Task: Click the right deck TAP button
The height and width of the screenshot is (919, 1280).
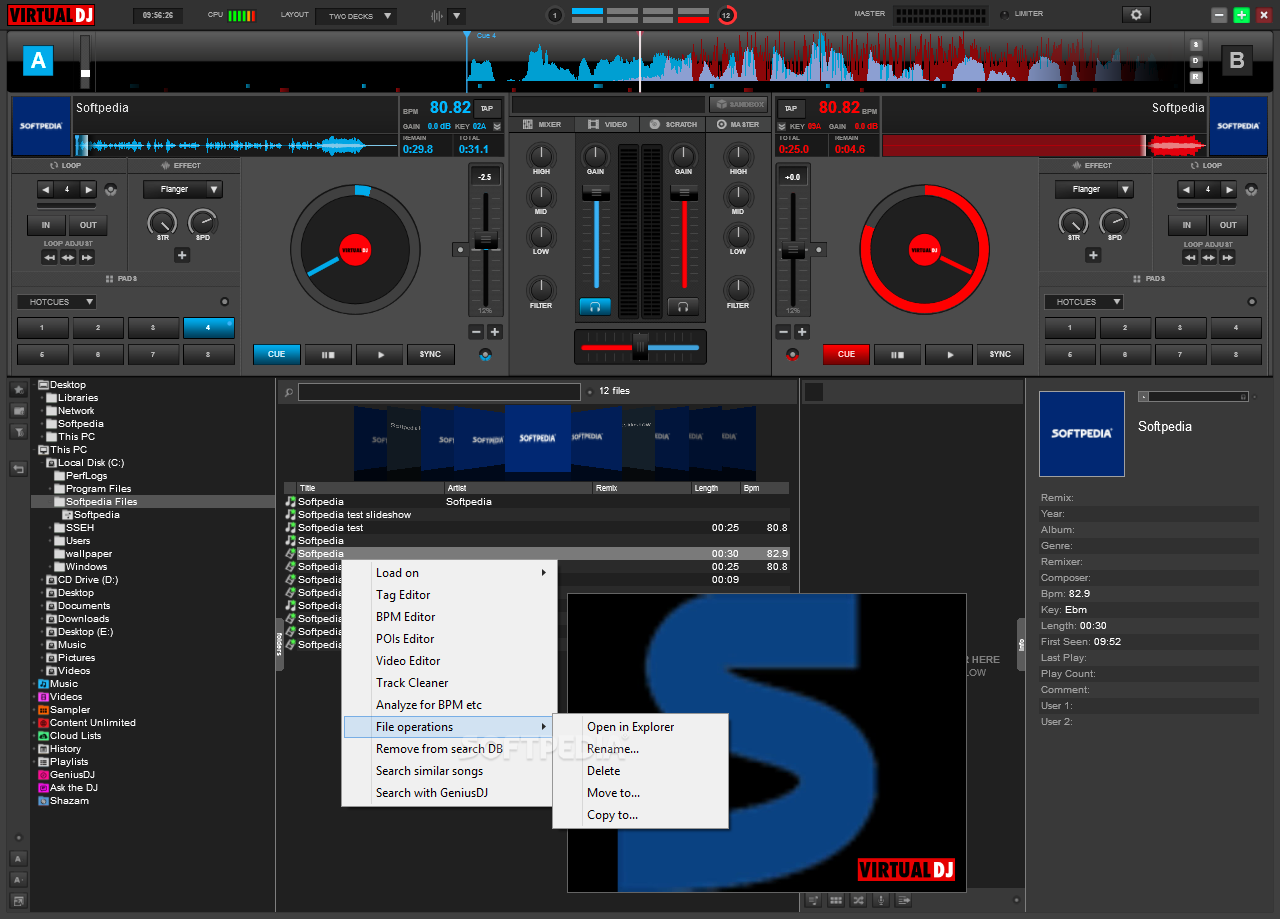Action: [x=790, y=108]
